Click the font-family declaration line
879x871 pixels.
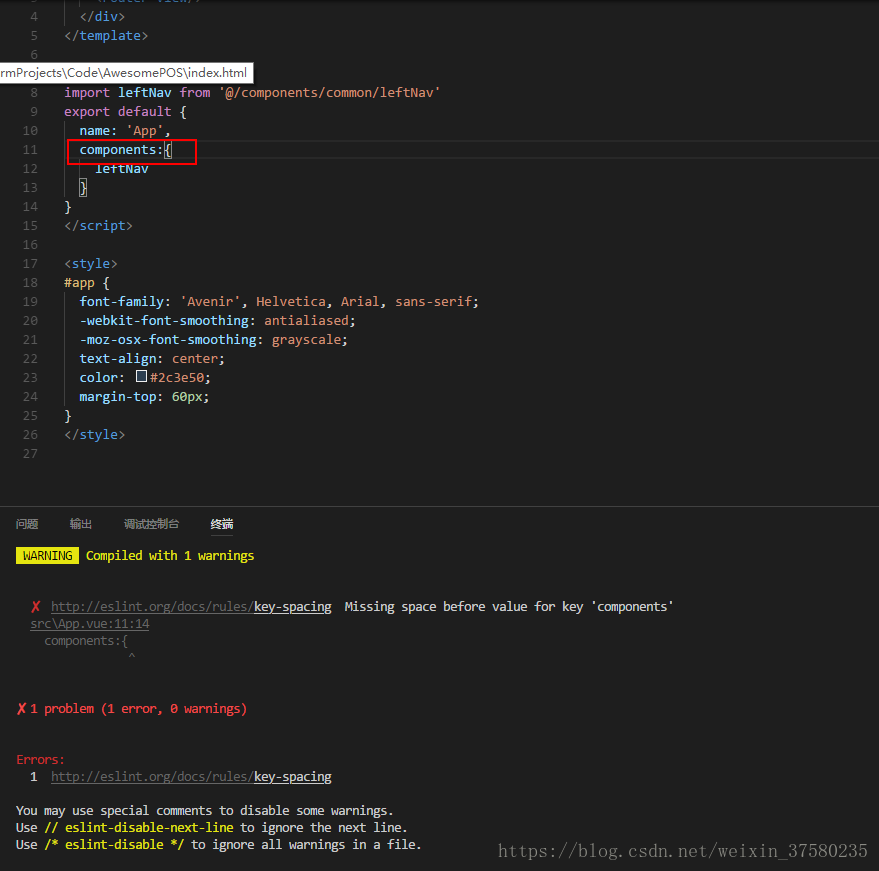pyautogui.click(x=279, y=302)
